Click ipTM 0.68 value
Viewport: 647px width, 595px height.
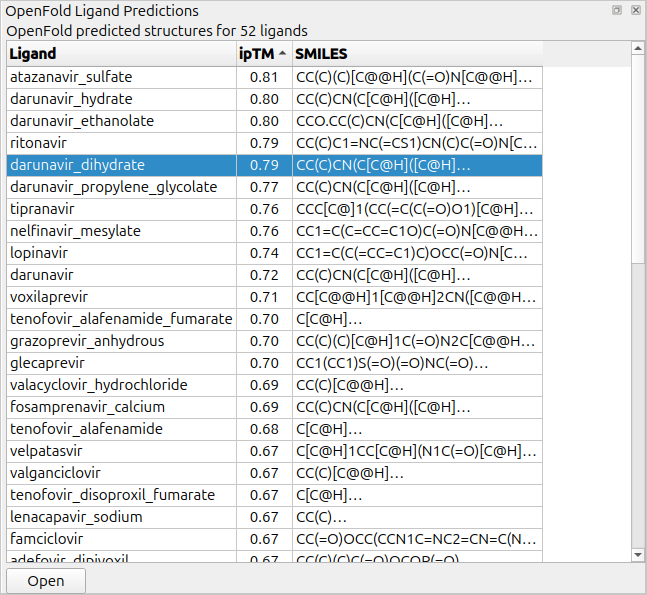pos(264,429)
